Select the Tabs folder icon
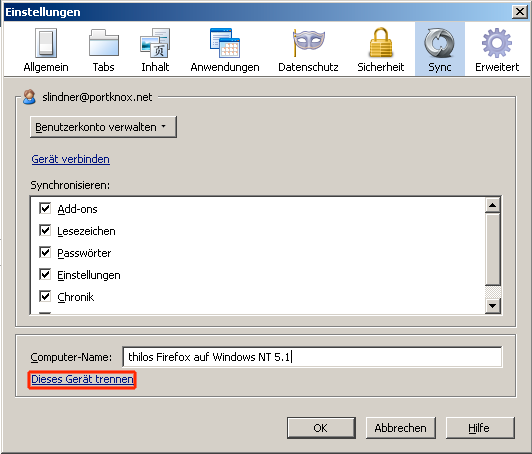Image resolution: width=532 pixels, height=454 pixels. tap(103, 43)
